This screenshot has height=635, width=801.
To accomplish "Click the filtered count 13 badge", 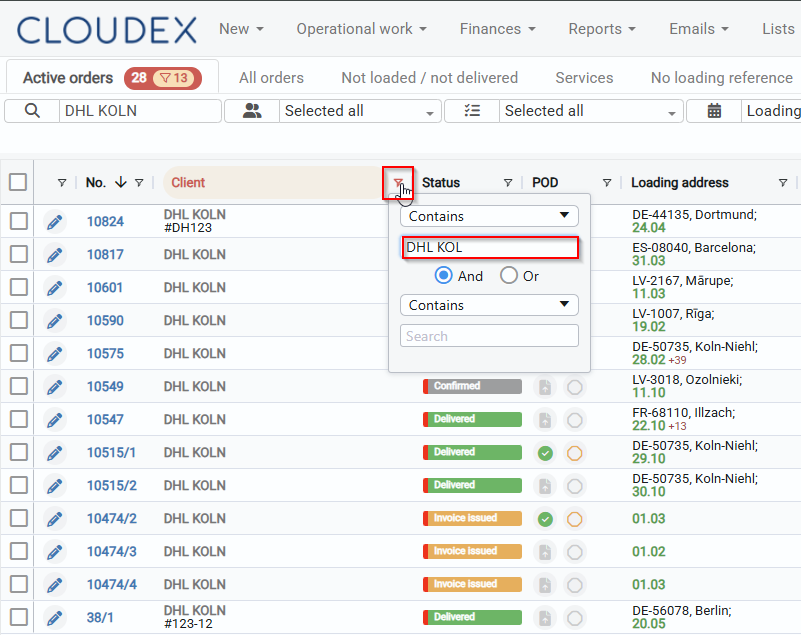I will tap(174, 78).
